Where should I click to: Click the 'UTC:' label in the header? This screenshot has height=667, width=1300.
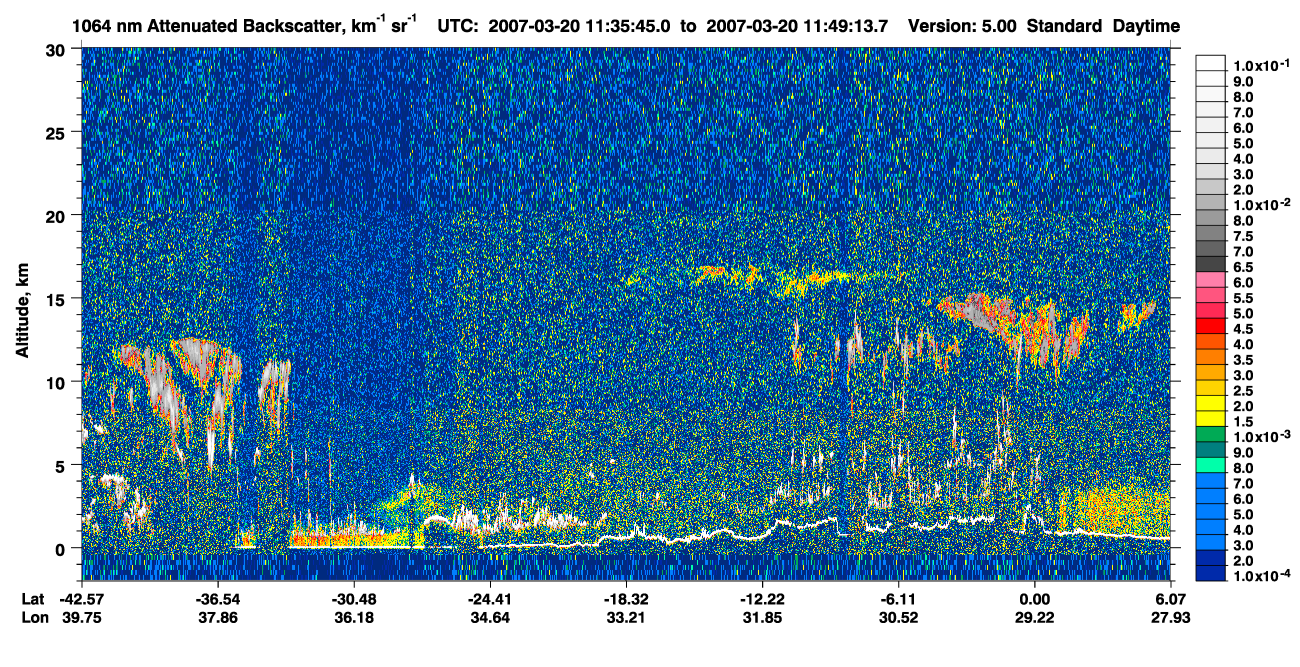(459, 26)
